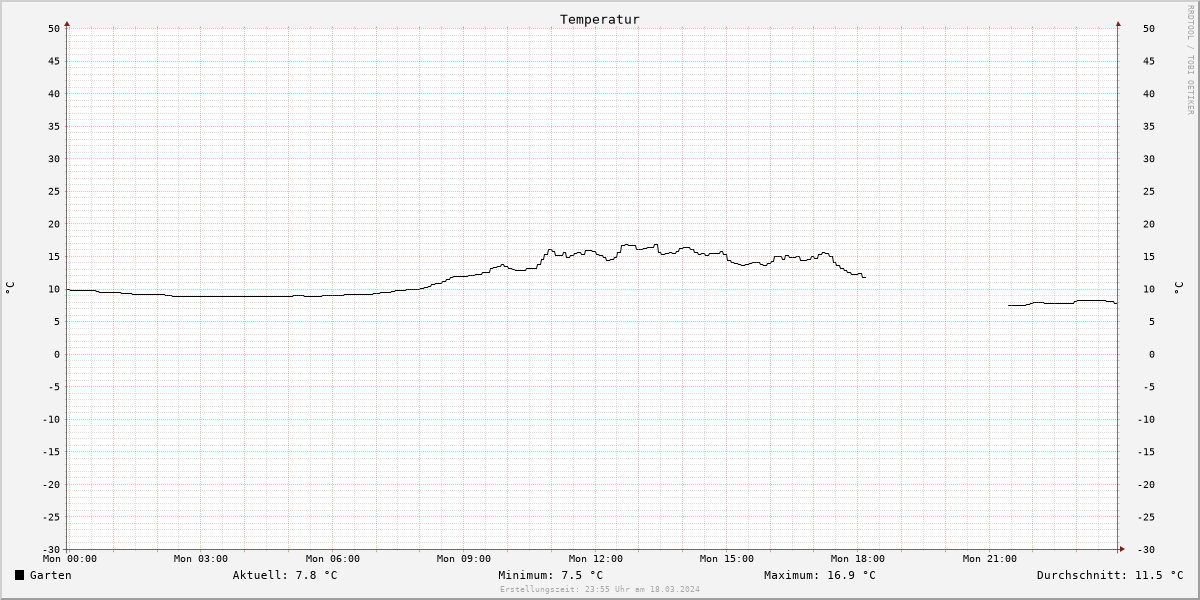Click the -15 label on the right axis
The height and width of the screenshot is (600, 1200).
point(1145,452)
